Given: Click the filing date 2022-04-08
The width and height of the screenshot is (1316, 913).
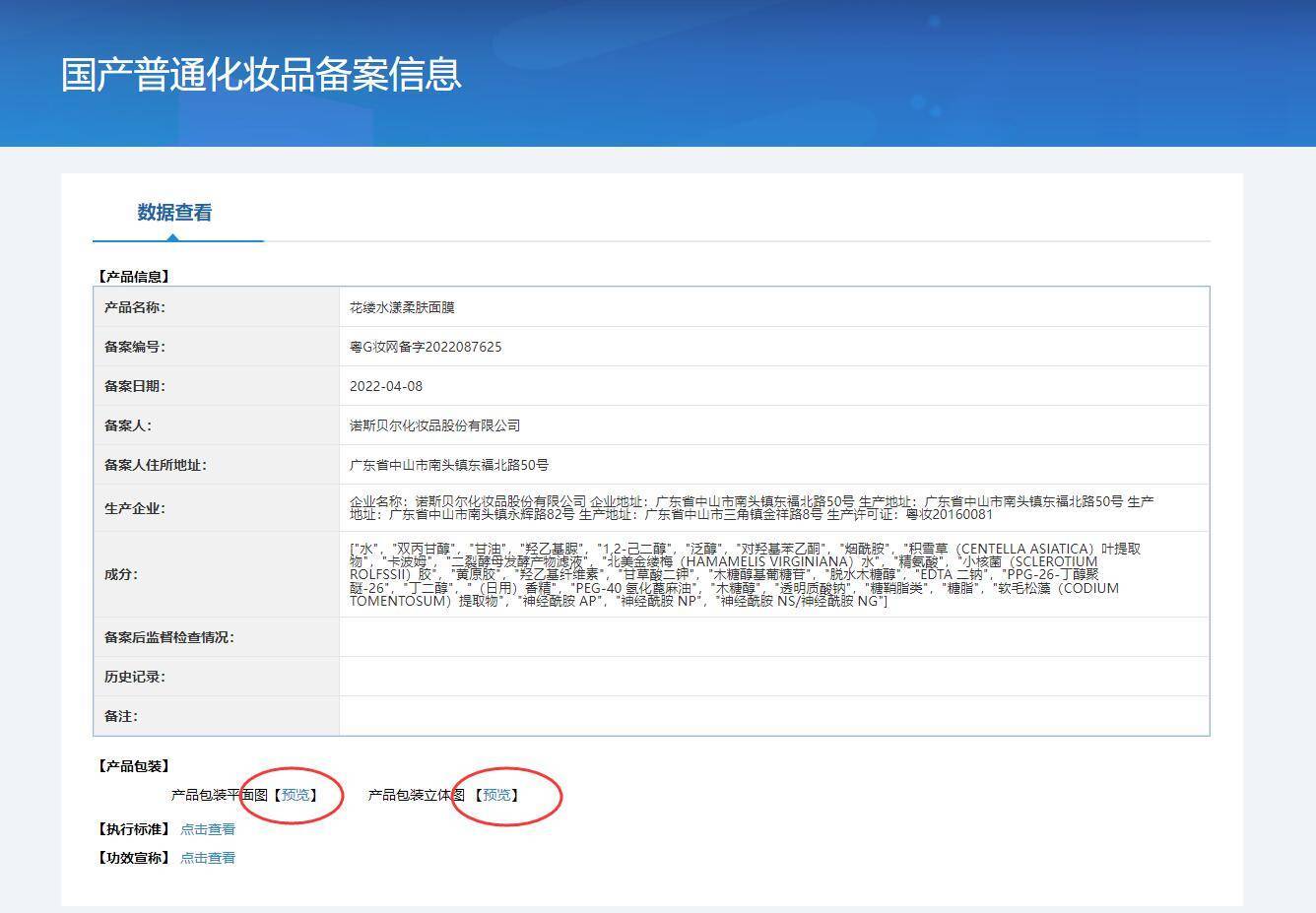Looking at the screenshot, I should (386, 386).
